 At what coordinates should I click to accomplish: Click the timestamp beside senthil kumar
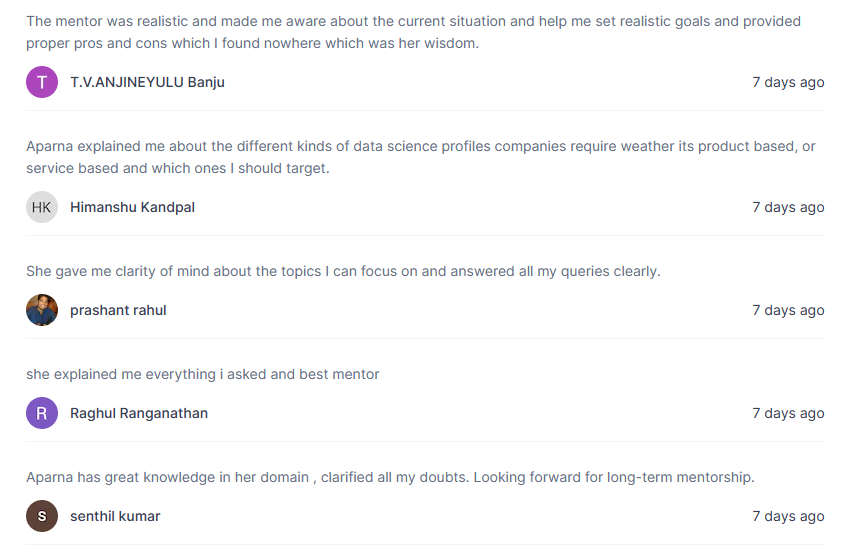click(788, 516)
